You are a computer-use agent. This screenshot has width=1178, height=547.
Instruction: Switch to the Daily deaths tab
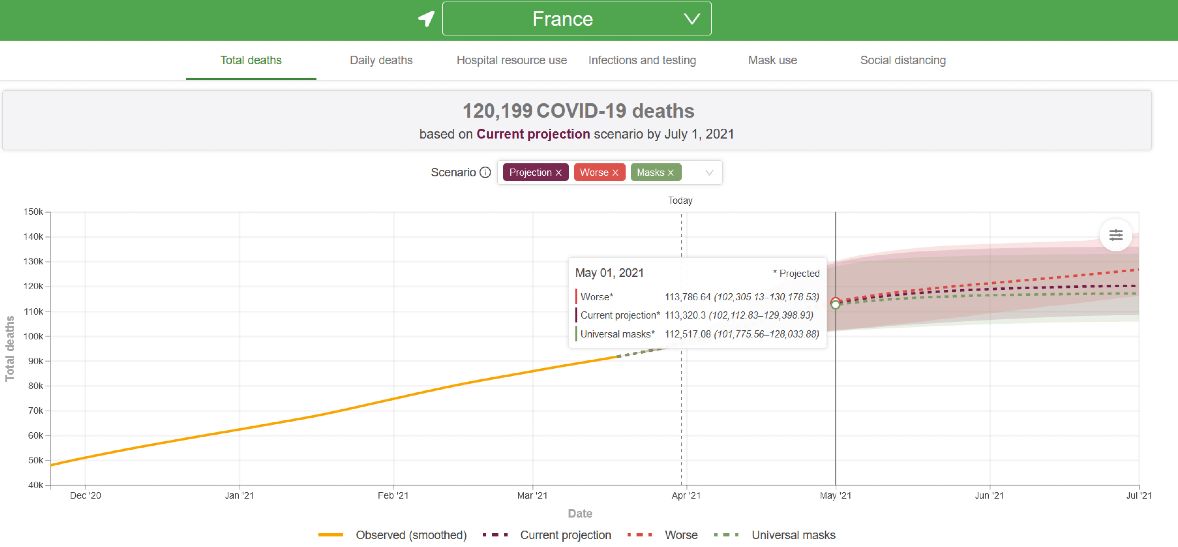[381, 60]
